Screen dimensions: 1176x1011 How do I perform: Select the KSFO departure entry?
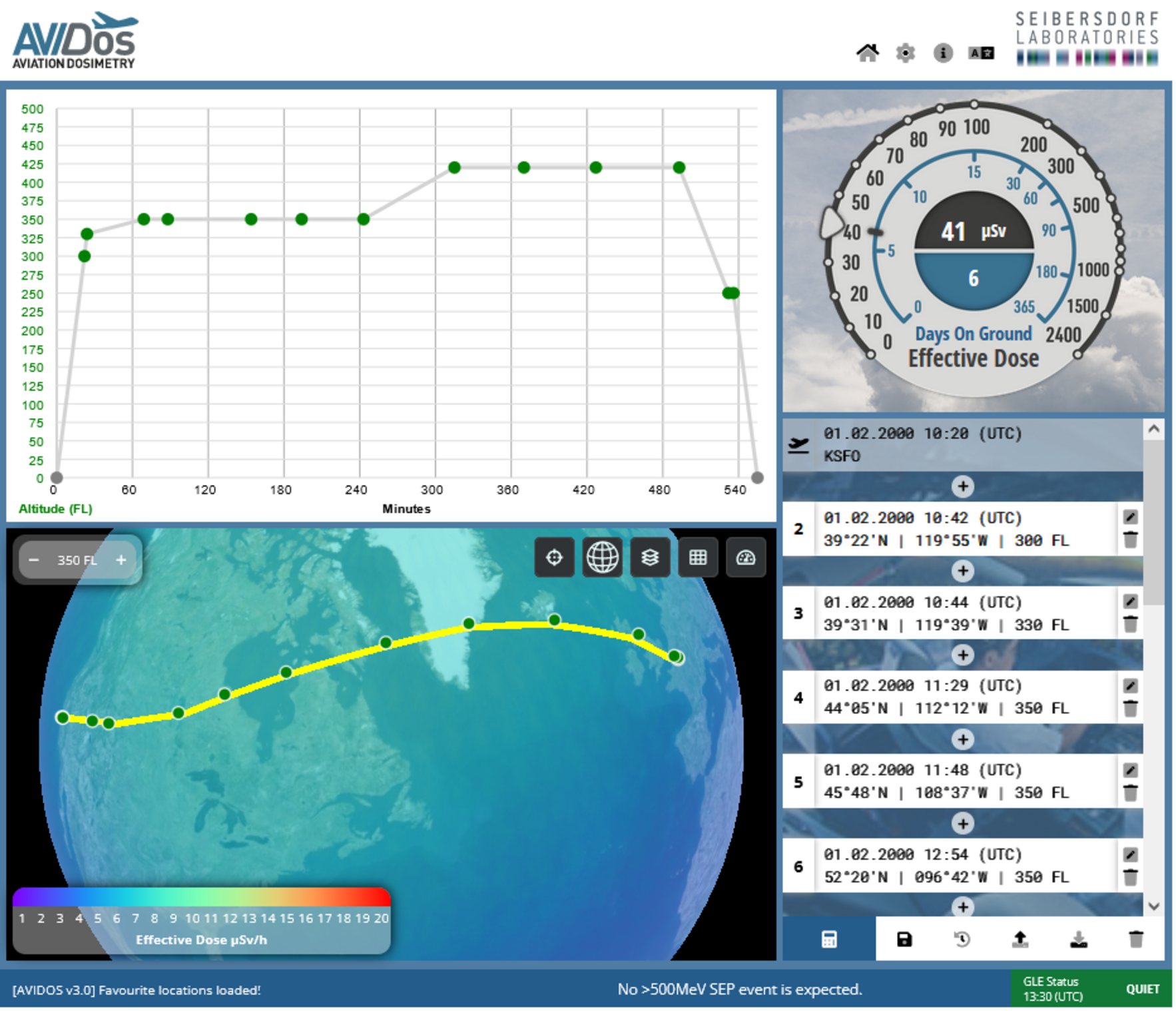[963, 445]
